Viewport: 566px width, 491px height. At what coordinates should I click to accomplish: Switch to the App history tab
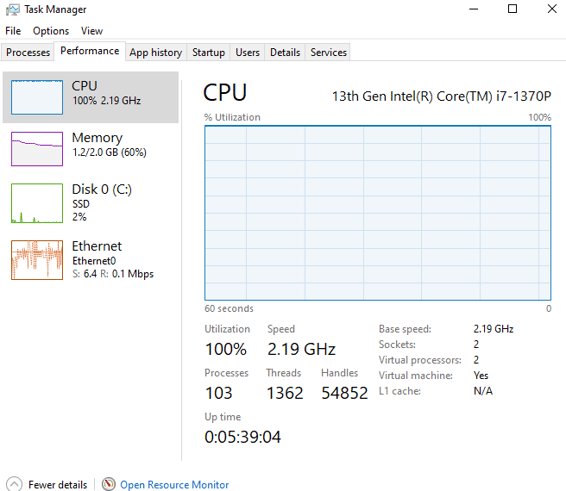coord(156,52)
